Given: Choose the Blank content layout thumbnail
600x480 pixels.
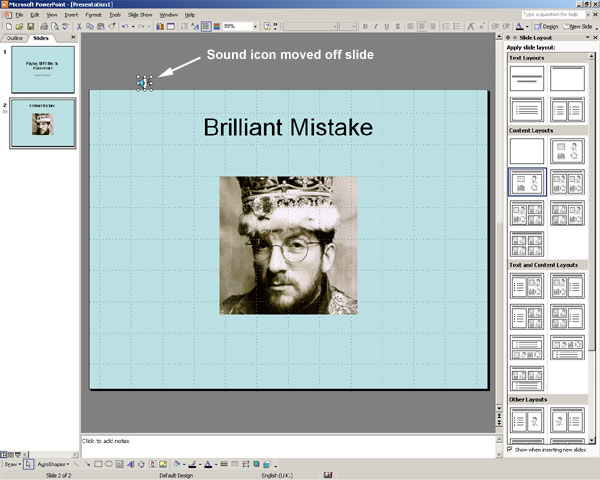Looking at the screenshot, I should coord(526,151).
